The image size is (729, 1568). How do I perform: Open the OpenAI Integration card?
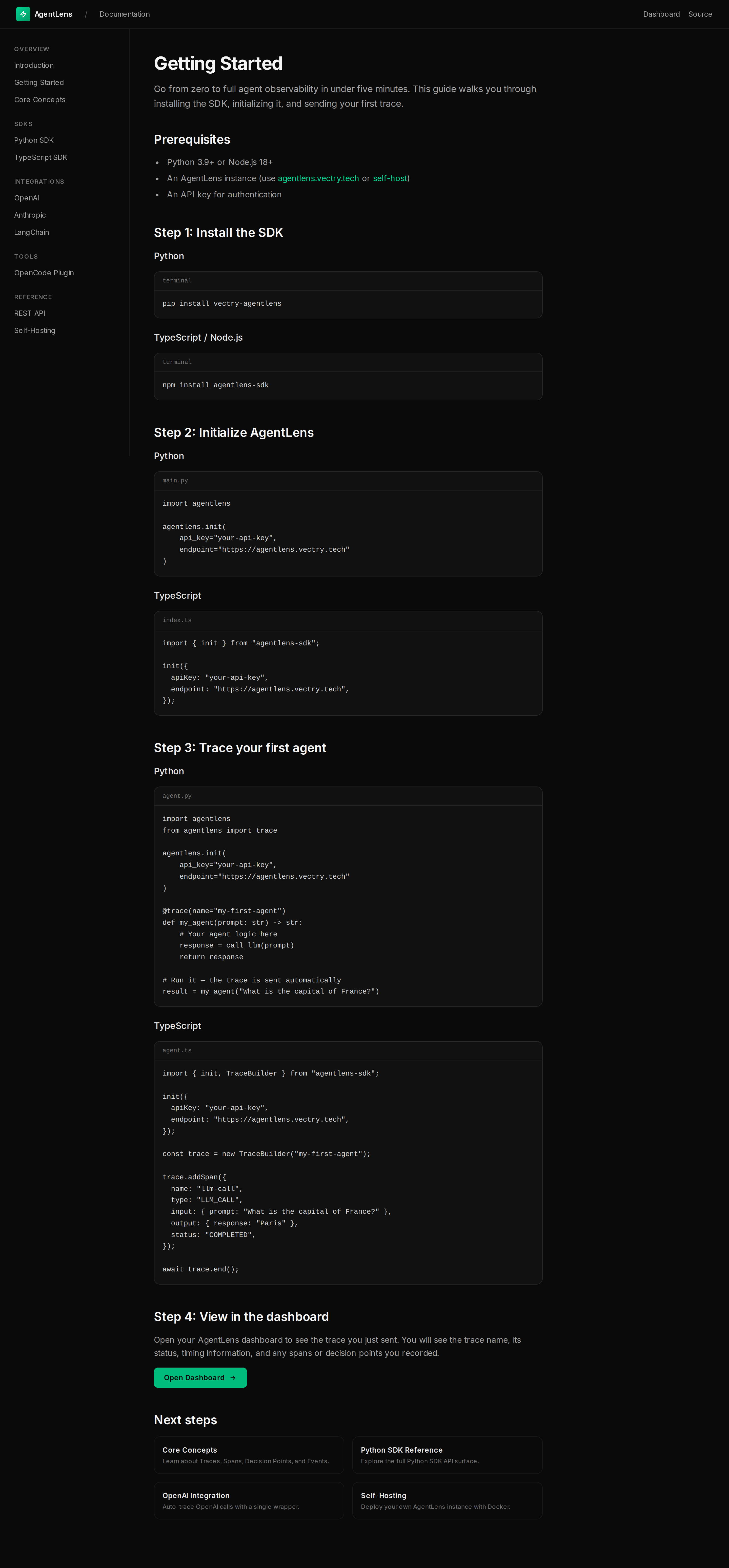tap(249, 1500)
